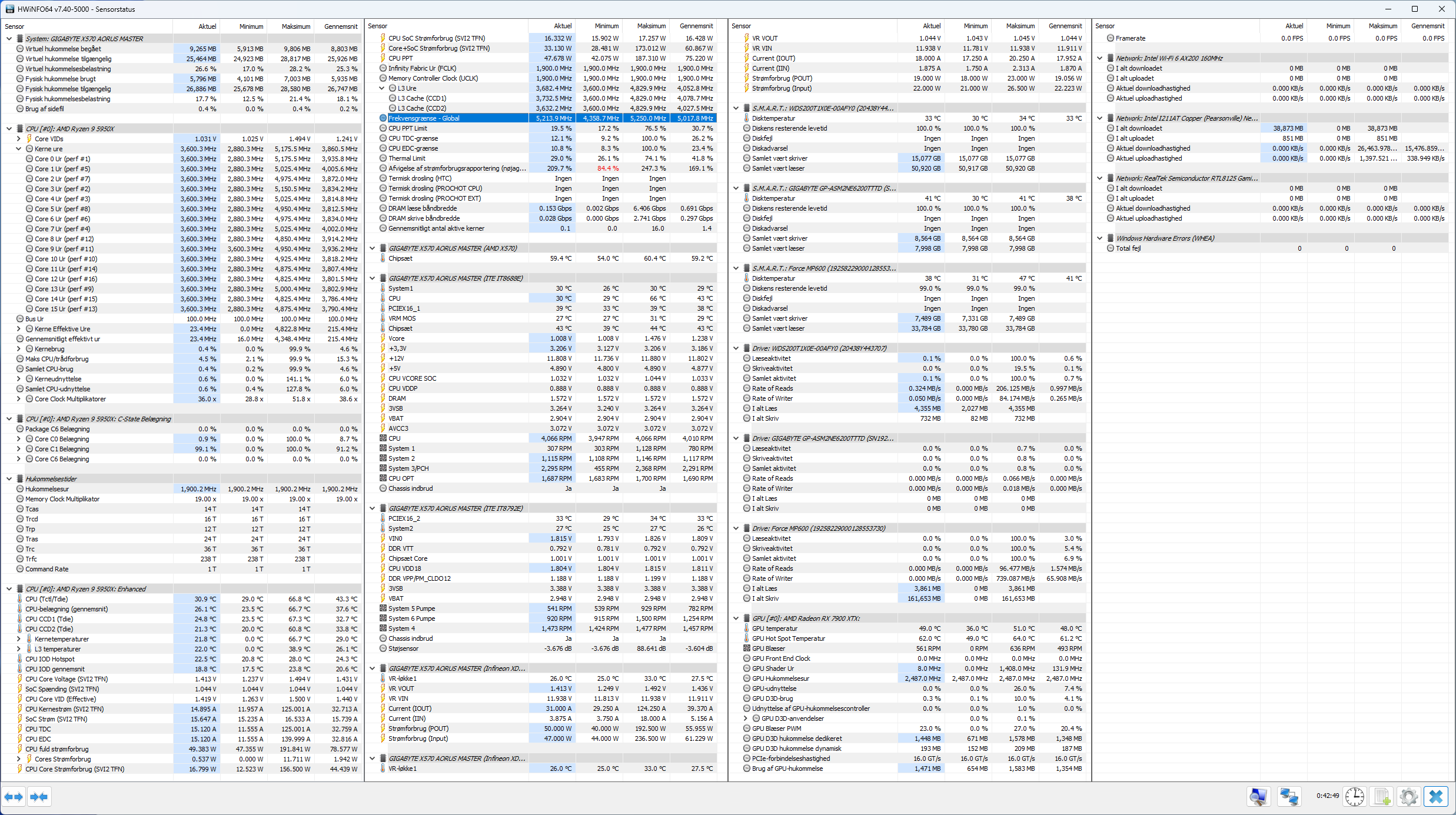This screenshot has height=815, width=1456.
Task: Collapse the Hukommelsestider group
Action: tap(9, 479)
